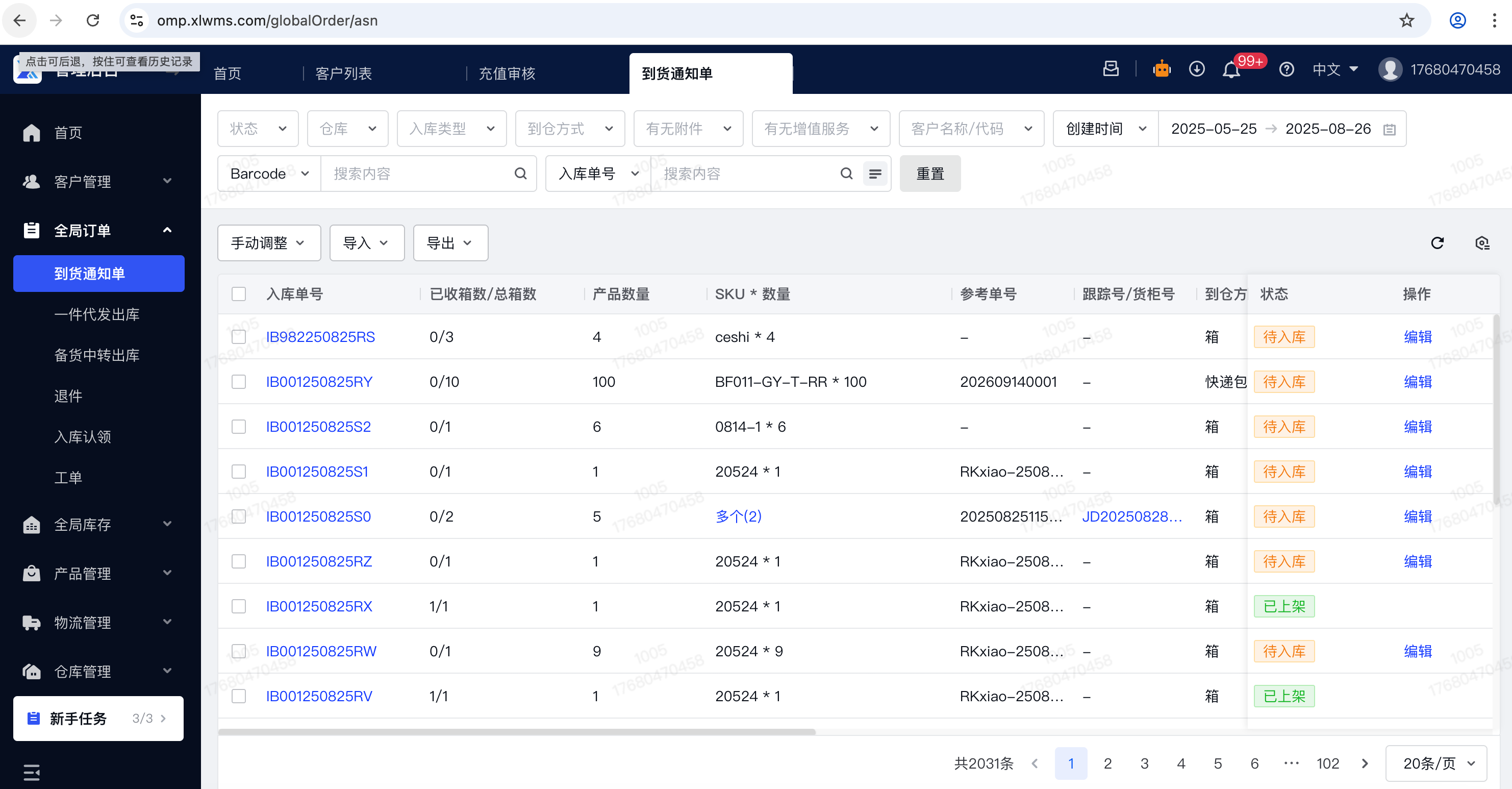Open 备货中转出库 in the sidebar
Image resolution: width=1512 pixels, height=789 pixels.
click(x=97, y=355)
